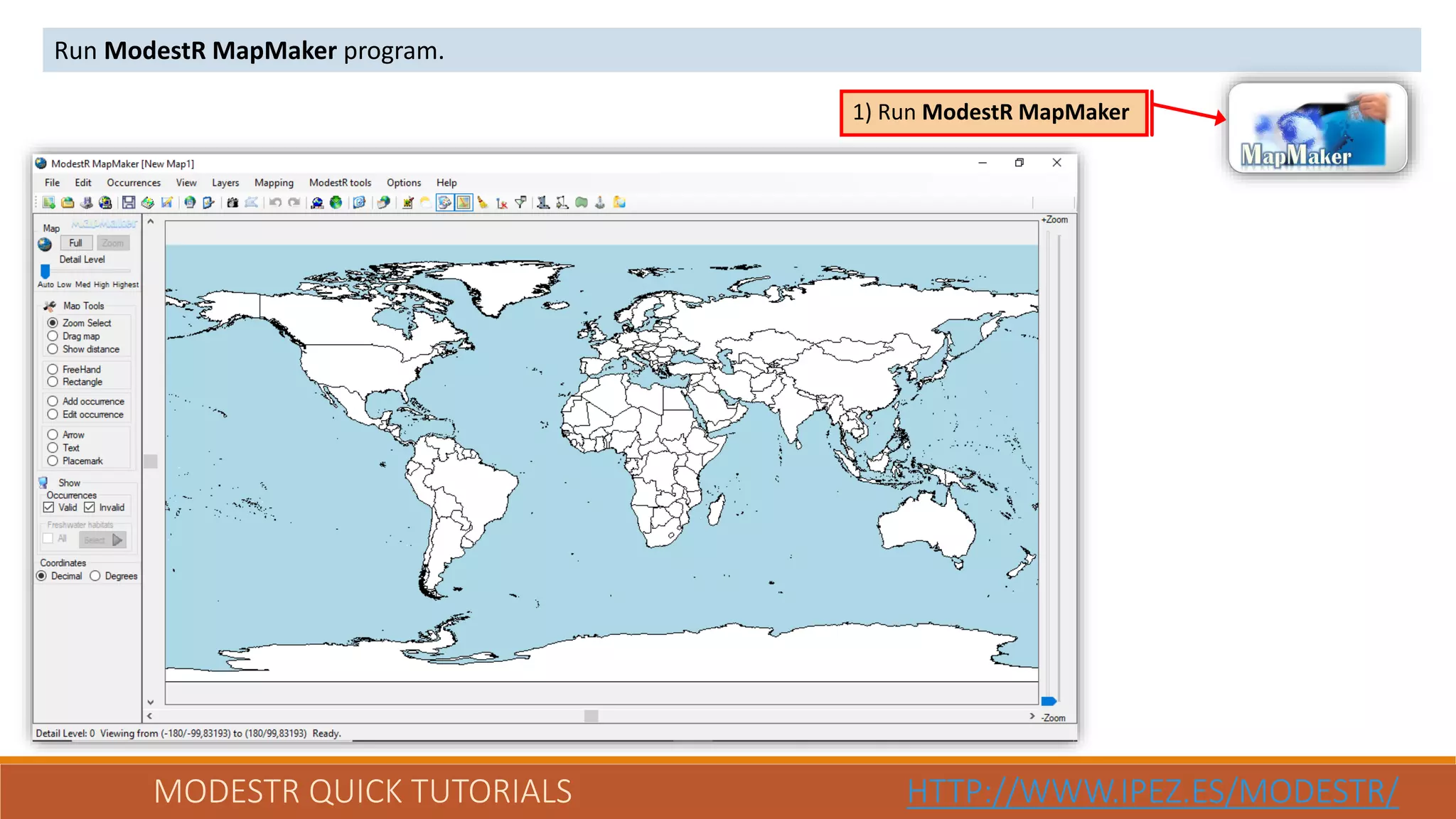Click the MapMaker program launcher icon
The height and width of the screenshot is (819, 1456).
pyautogui.click(x=1317, y=128)
